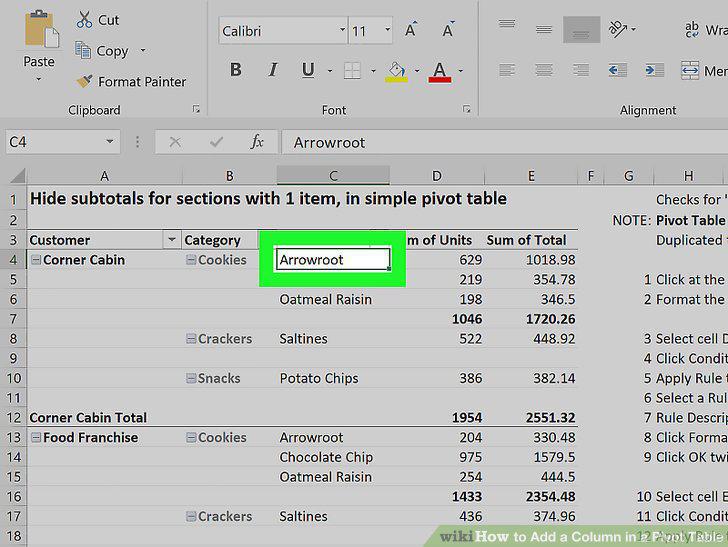This screenshot has width=728, height=547.
Task: Collapse Crackers in row 17
Action: click(191, 516)
